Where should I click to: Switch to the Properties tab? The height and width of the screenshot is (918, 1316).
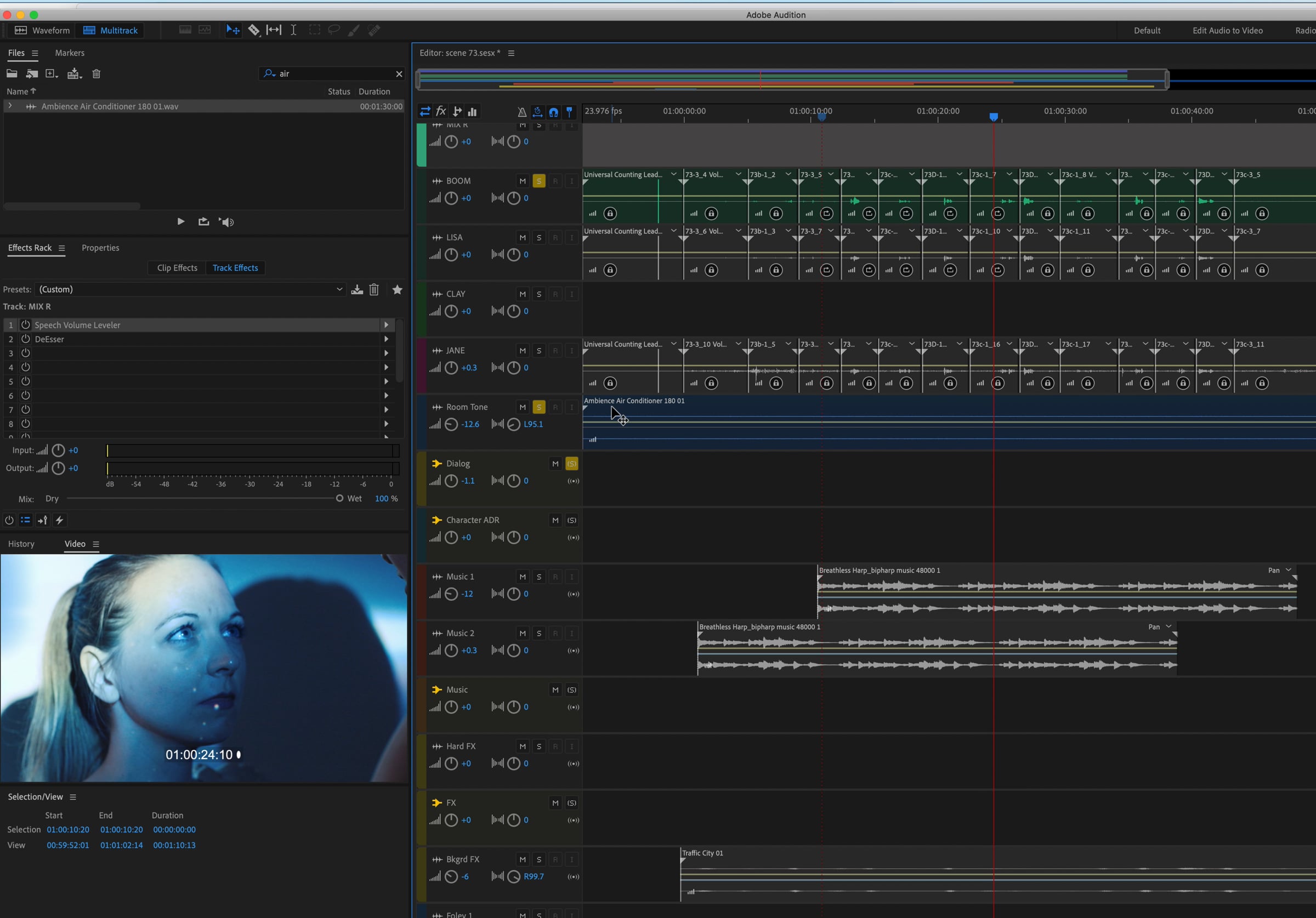pyautogui.click(x=100, y=248)
